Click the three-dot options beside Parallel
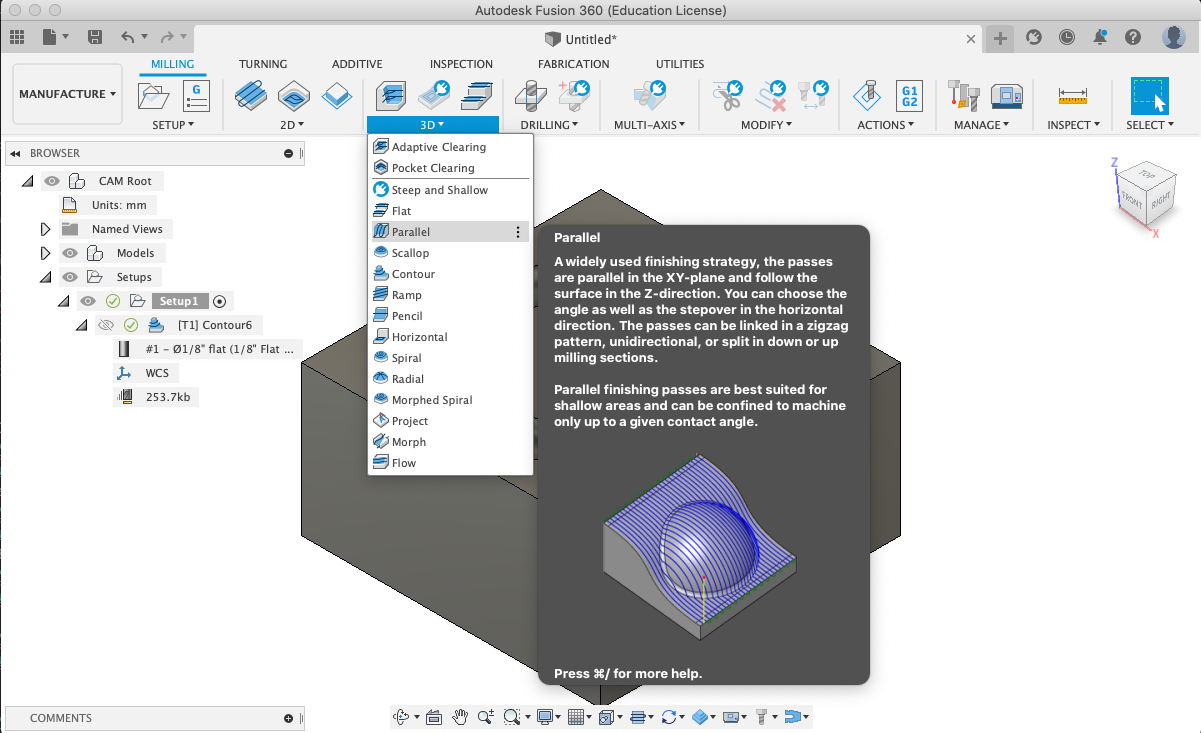1201x733 pixels. tap(518, 232)
